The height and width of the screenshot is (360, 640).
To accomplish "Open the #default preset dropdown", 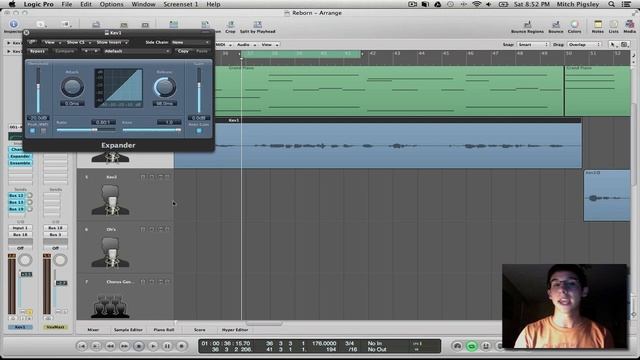I will tap(137, 51).
